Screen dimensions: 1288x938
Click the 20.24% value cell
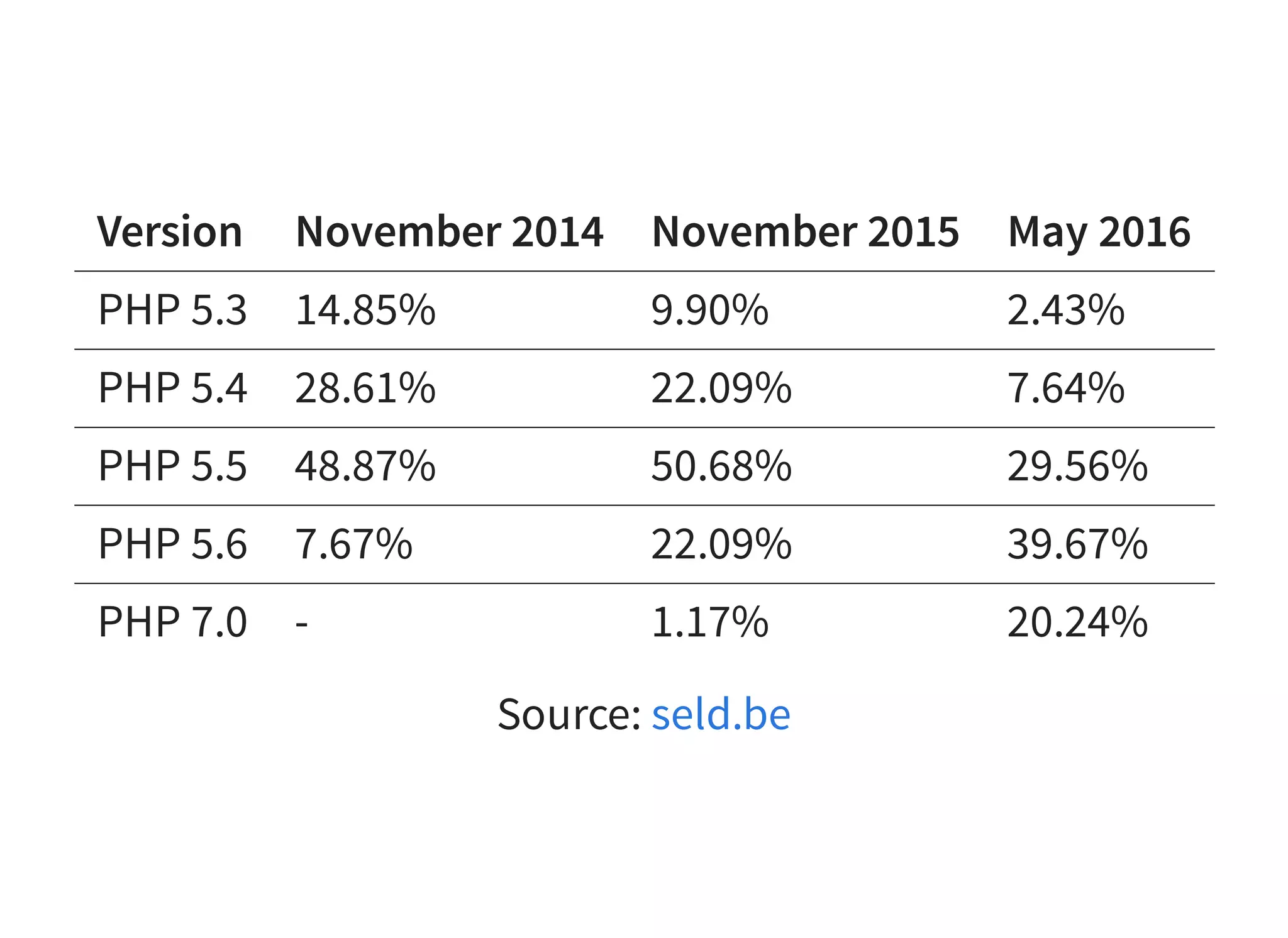(1077, 622)
